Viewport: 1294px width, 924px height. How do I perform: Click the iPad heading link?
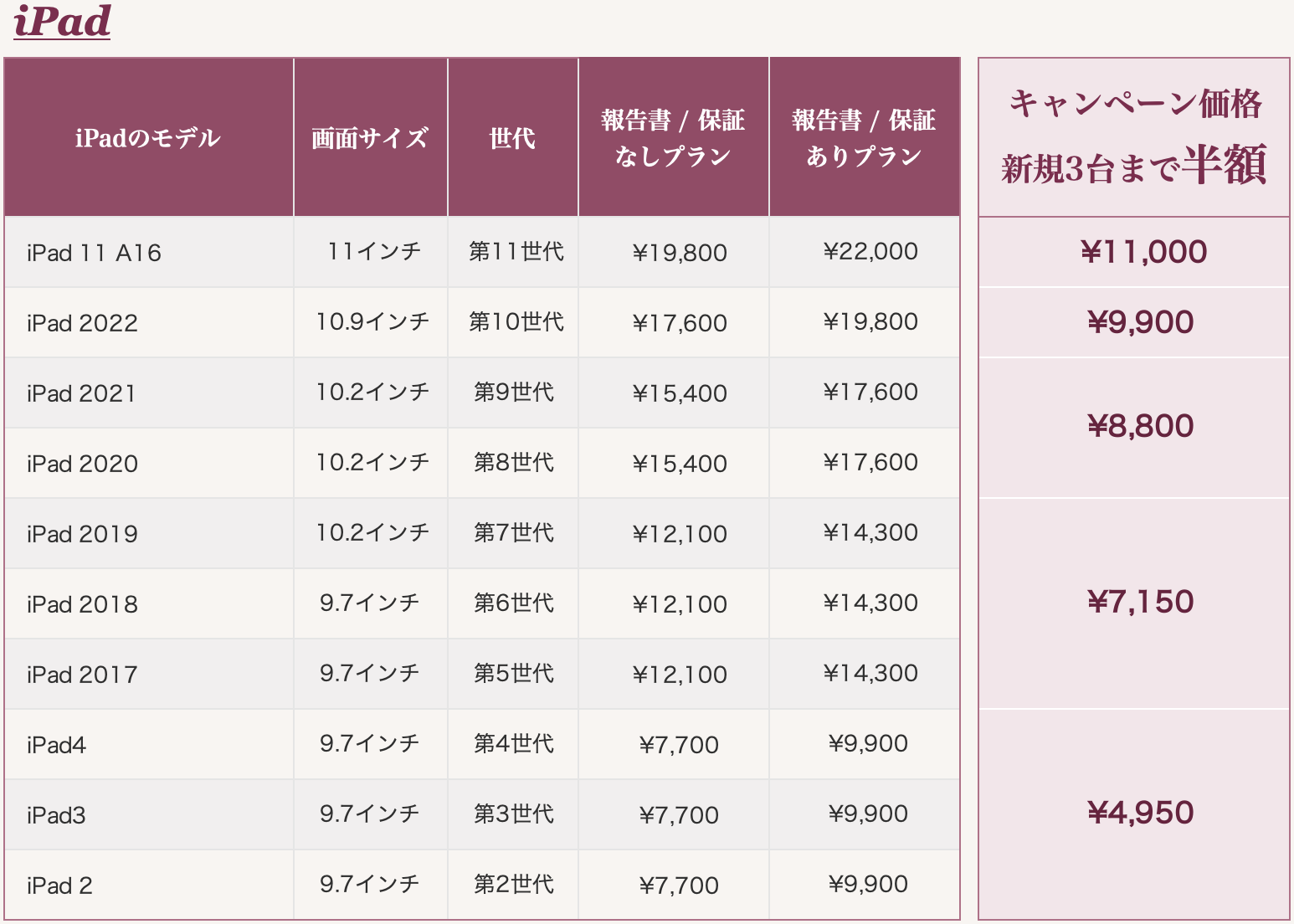pyautogui.click(x=62, y=20)
